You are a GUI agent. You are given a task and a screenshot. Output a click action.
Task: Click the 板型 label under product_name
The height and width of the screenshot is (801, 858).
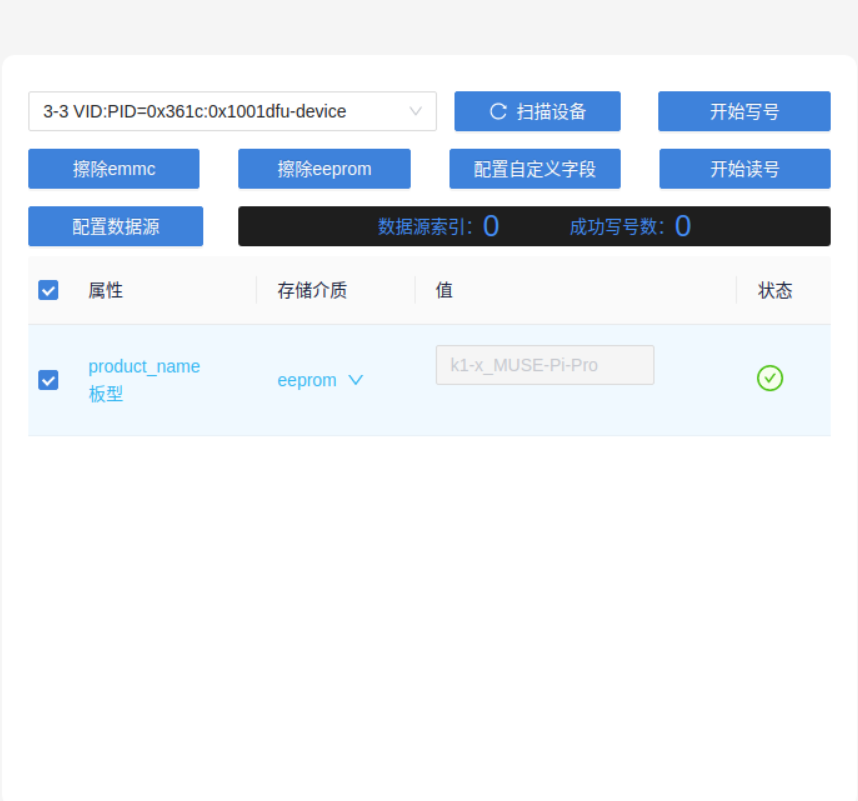106,393
